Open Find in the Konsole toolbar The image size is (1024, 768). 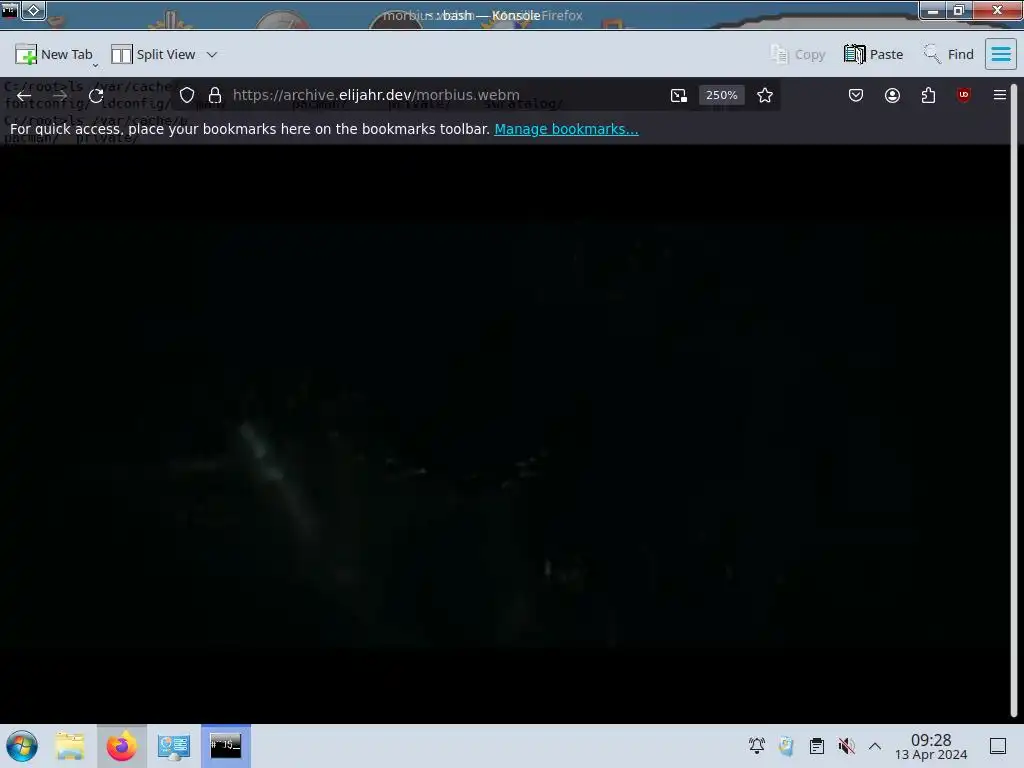pos(948,54)
